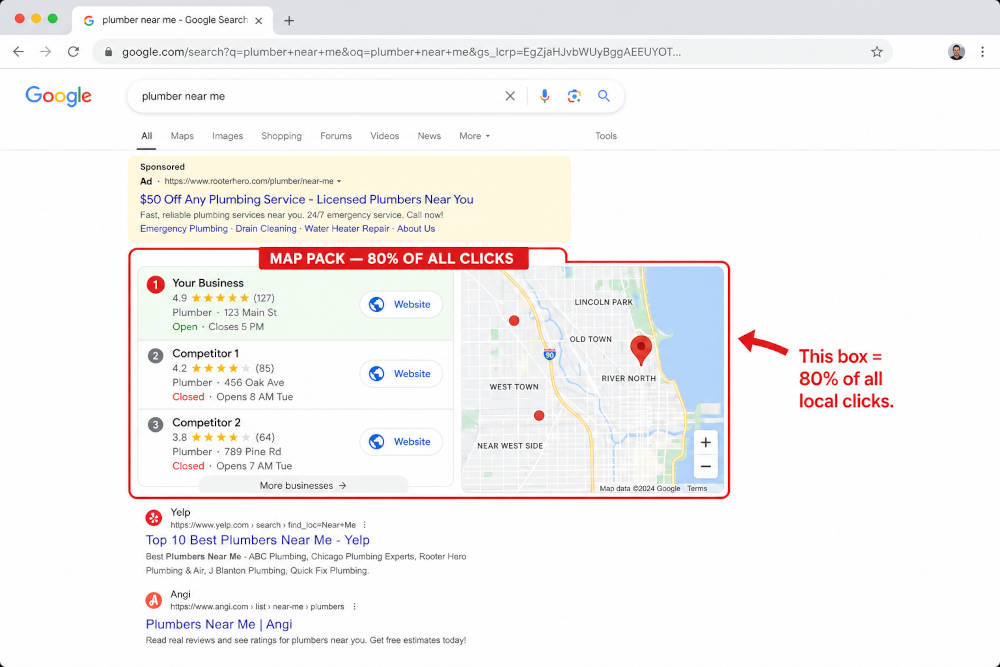The height and width of the screenshot is (667, 1000).
Task: Click the padlock site info icon
Action: (x=108, y=52)
